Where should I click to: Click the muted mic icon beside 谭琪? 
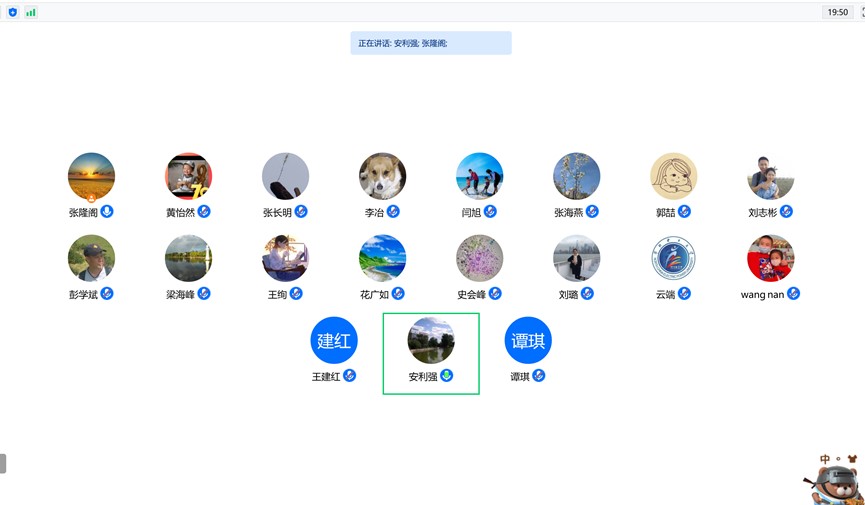(539, 376)
